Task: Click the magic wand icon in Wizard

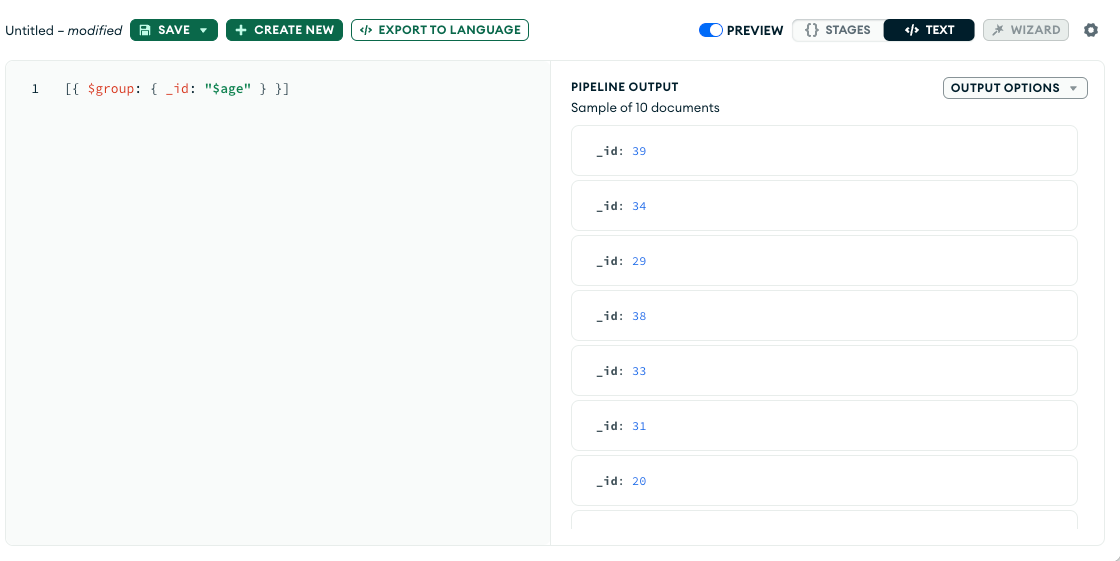Action: 999,30
